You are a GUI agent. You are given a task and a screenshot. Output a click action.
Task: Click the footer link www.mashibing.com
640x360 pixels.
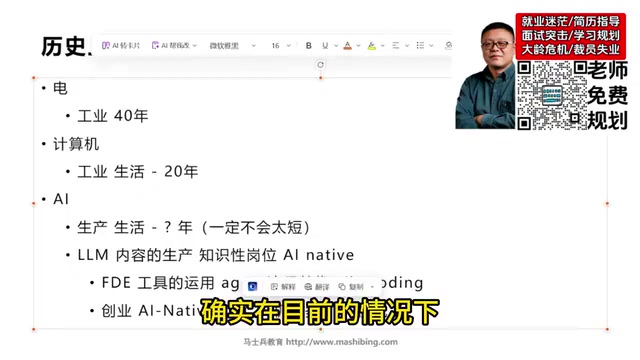pos(342,342)
